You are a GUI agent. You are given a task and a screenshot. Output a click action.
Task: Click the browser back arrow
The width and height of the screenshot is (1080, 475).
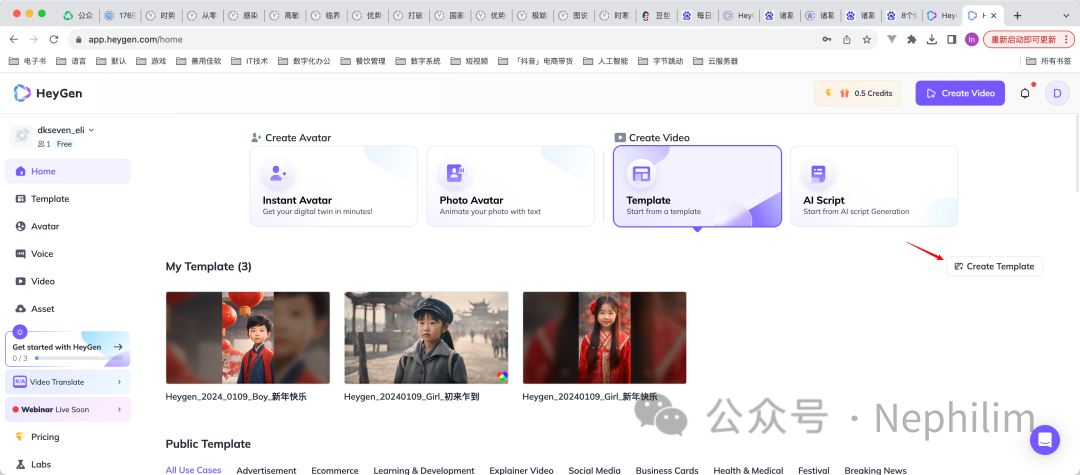click(14, 39)
